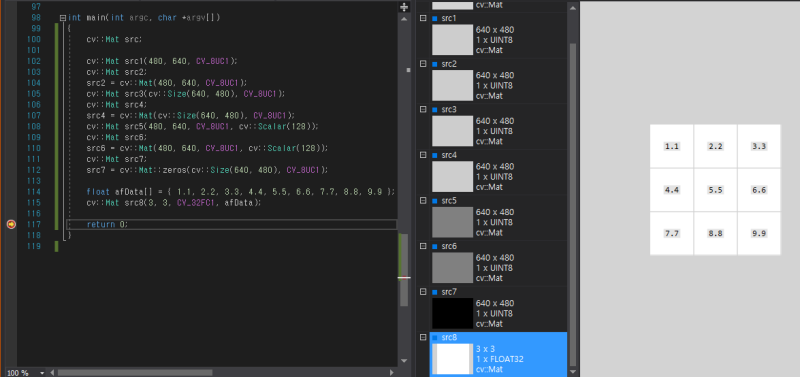Click the pixel cell showing 1.1

pos(671,146)
